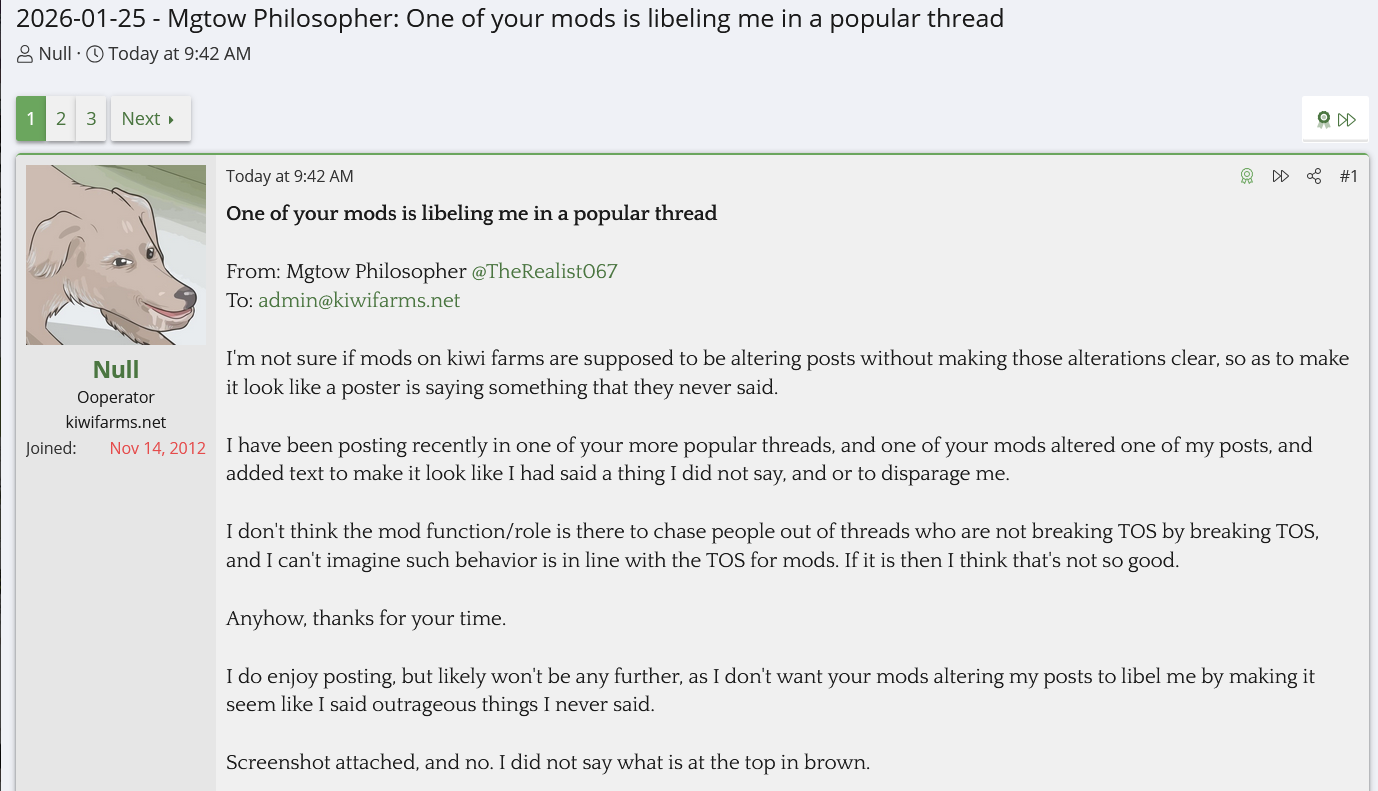Click the clock icon next to the thread date
Image resolution: width=1378 pixels, height=791 pixels.
pos(95,54)
